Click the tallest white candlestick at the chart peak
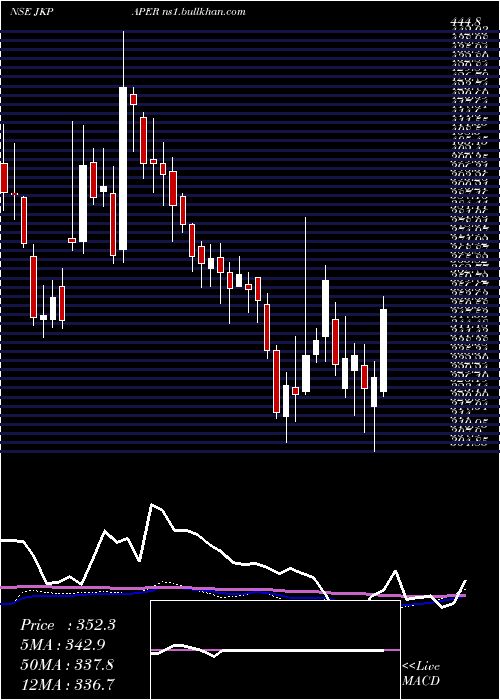 point(123,168)
